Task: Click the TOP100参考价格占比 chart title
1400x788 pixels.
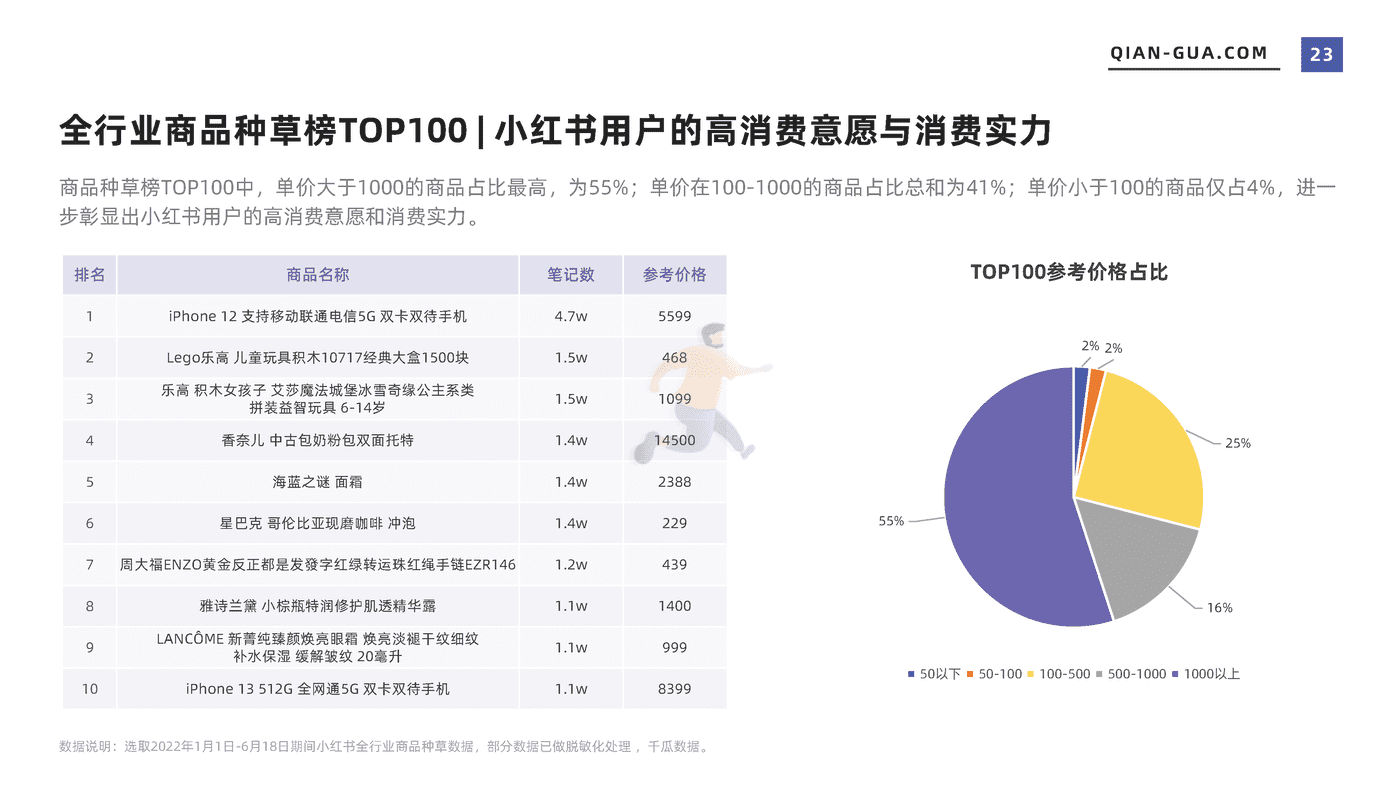Action: tap(1069, 272)
